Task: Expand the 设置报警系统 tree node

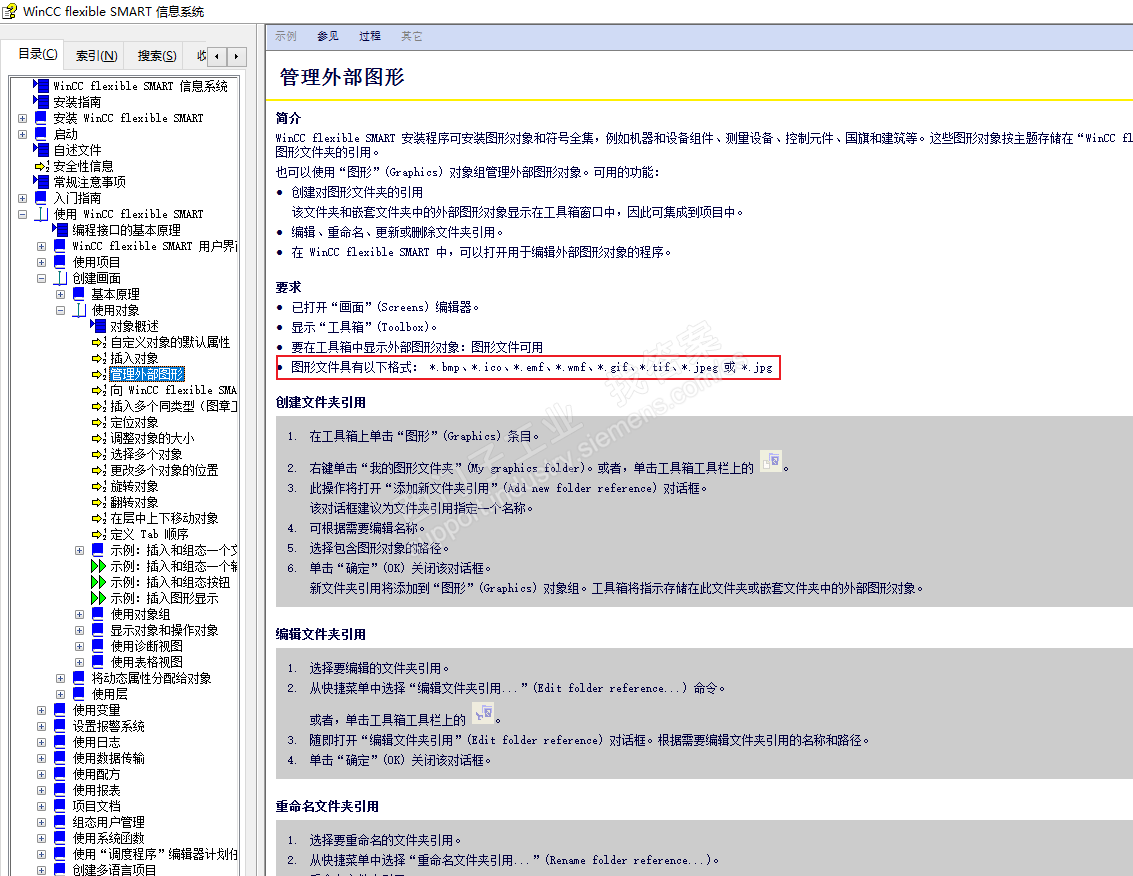Action: 41,726
